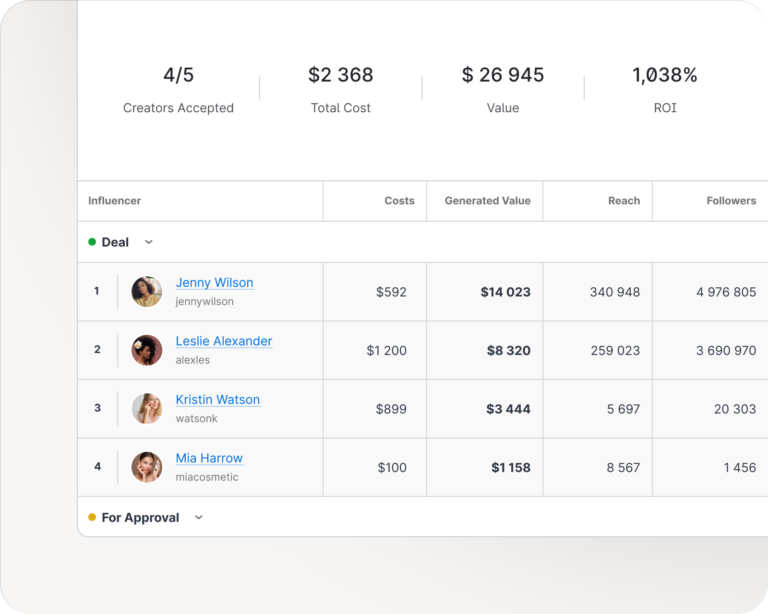Click the watsonk handle text

click(x=196, y=419)
